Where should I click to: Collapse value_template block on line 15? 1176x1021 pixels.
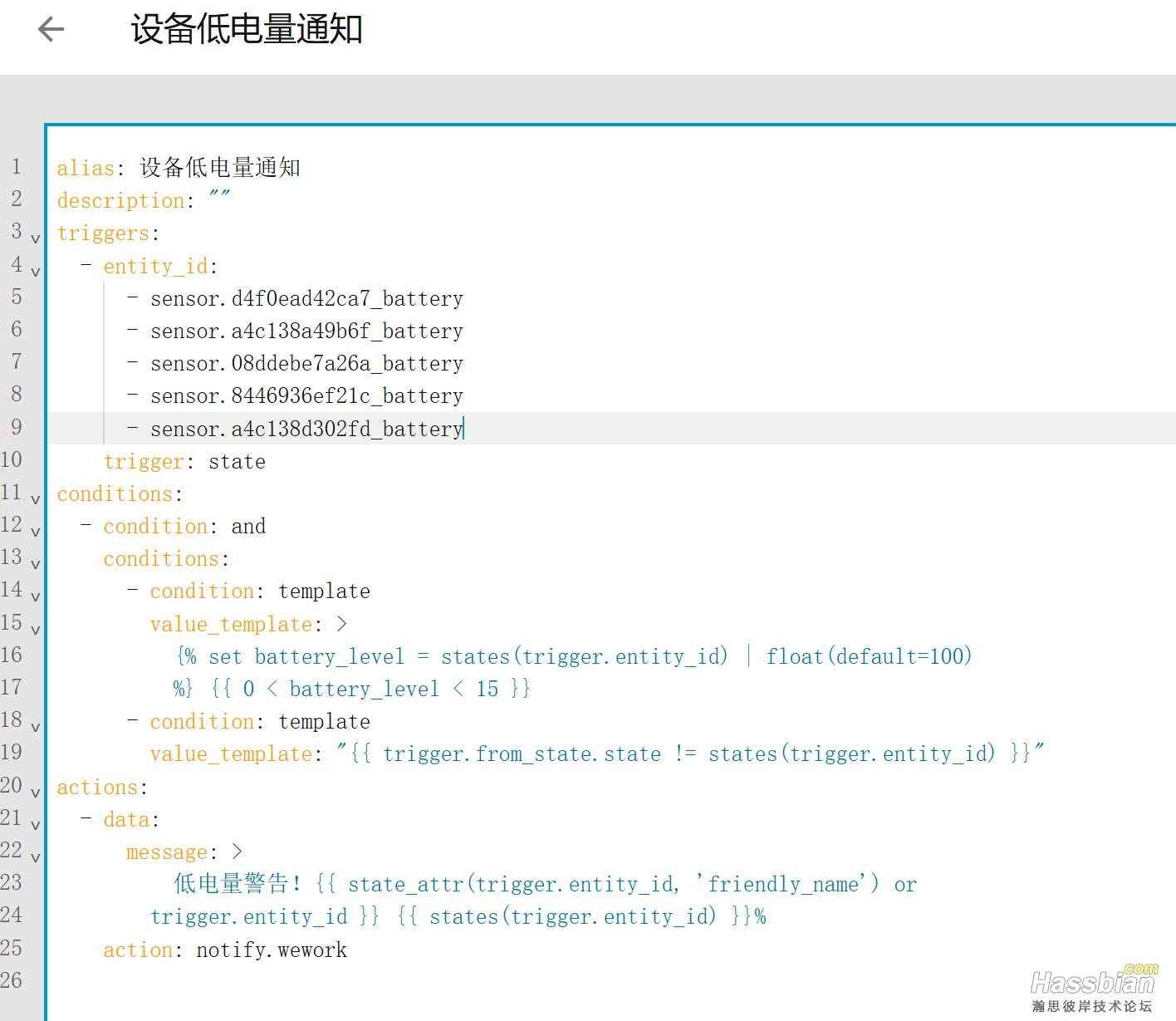point(35,630)
